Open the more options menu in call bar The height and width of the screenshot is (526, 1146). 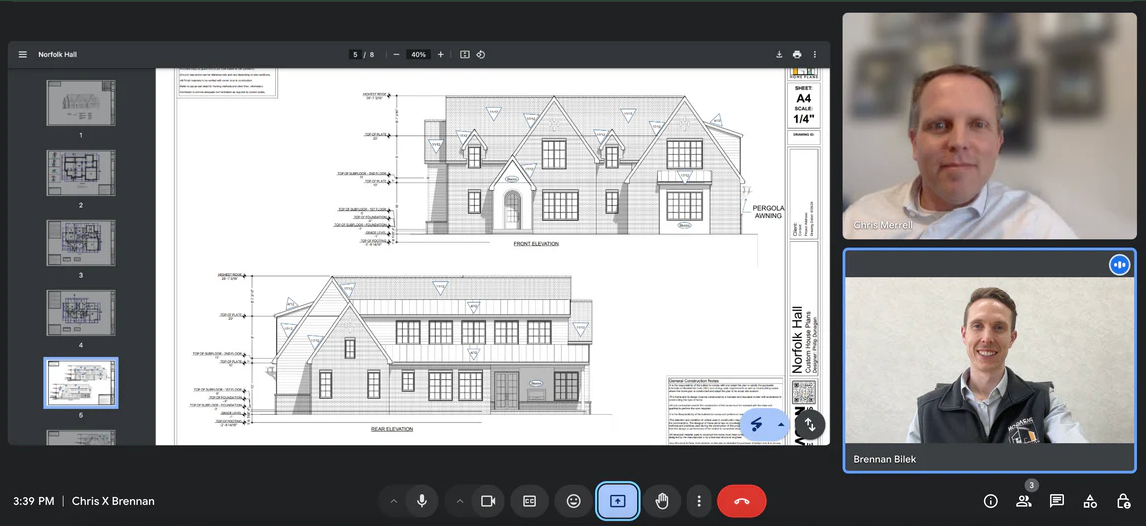[x=699, y=501]
